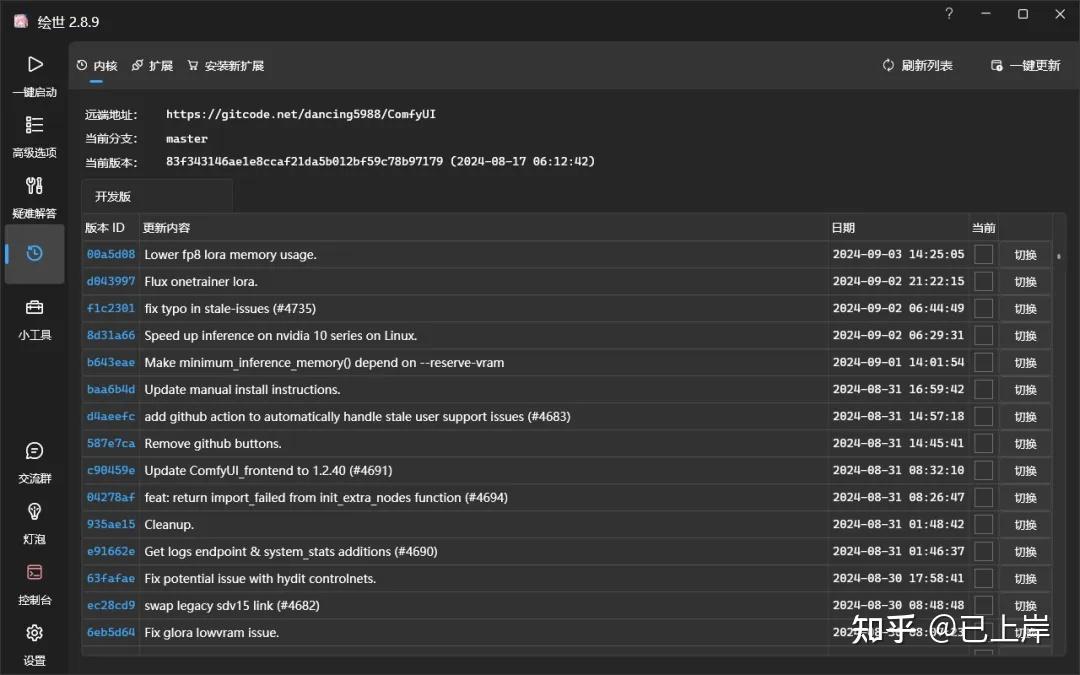Open the 控制台 console panel
Screen dimensions: 1080x675
[35, 585]
